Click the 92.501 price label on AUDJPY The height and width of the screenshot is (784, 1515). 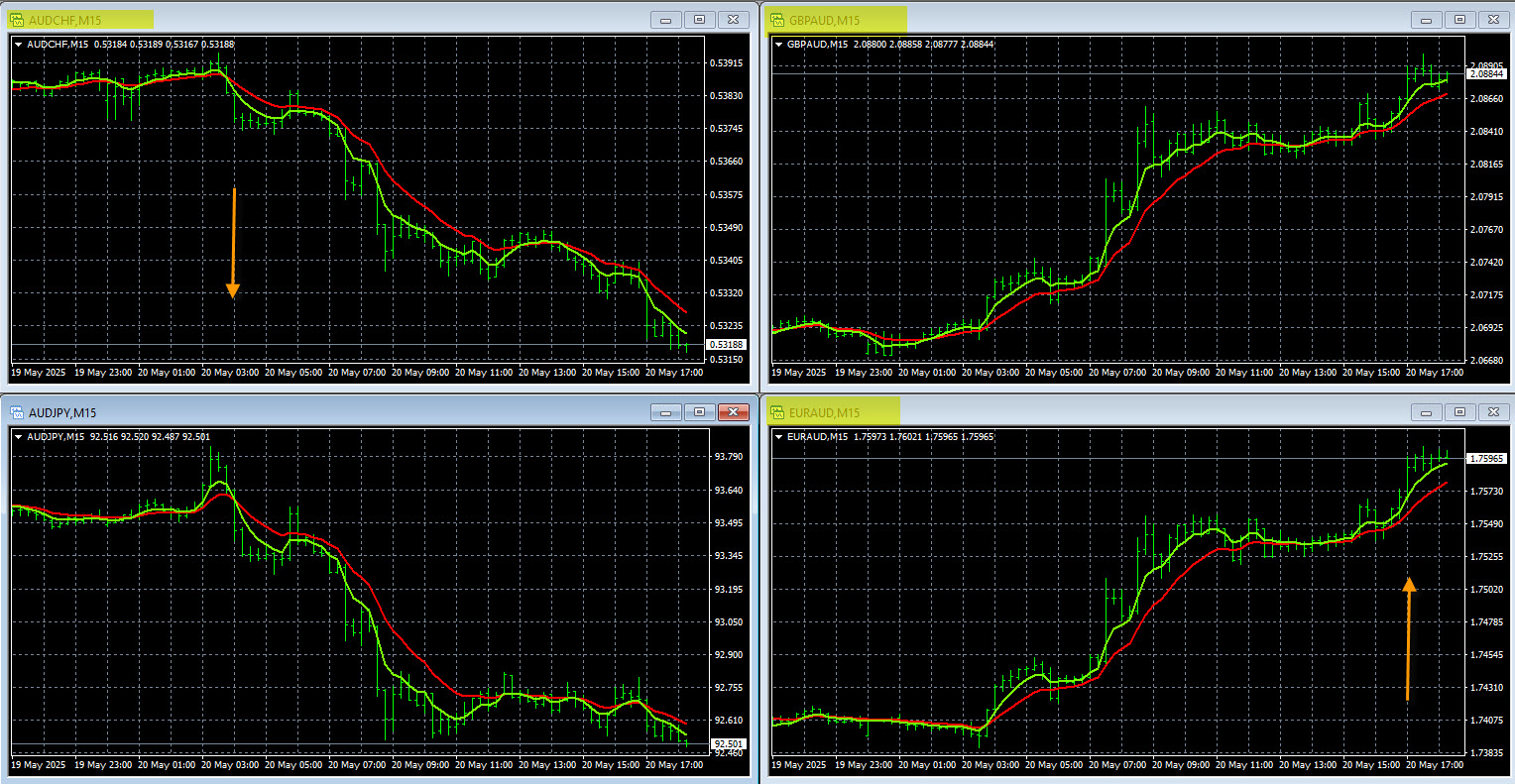tap(729, 743)
